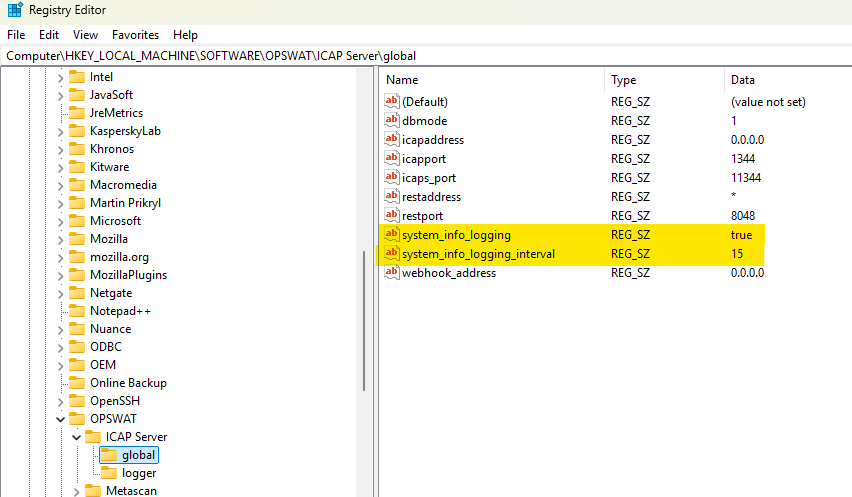The height and width of the screenshot is (497, 852).
Task: Select the 'KasperskyLab' tree key
Action: (x=125, y=131)
